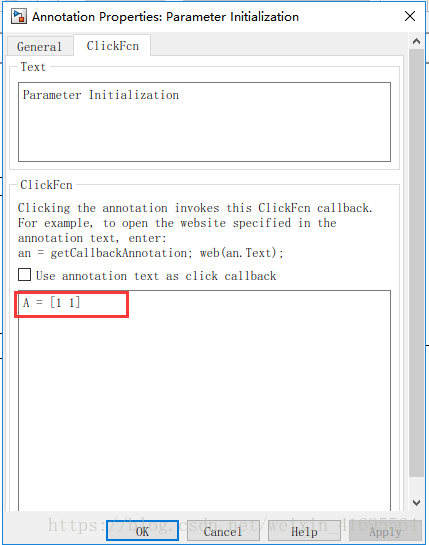Enable Use annotation text as click callback checkbox
Screen dimensions: 429x545
(x=24, y=275)
